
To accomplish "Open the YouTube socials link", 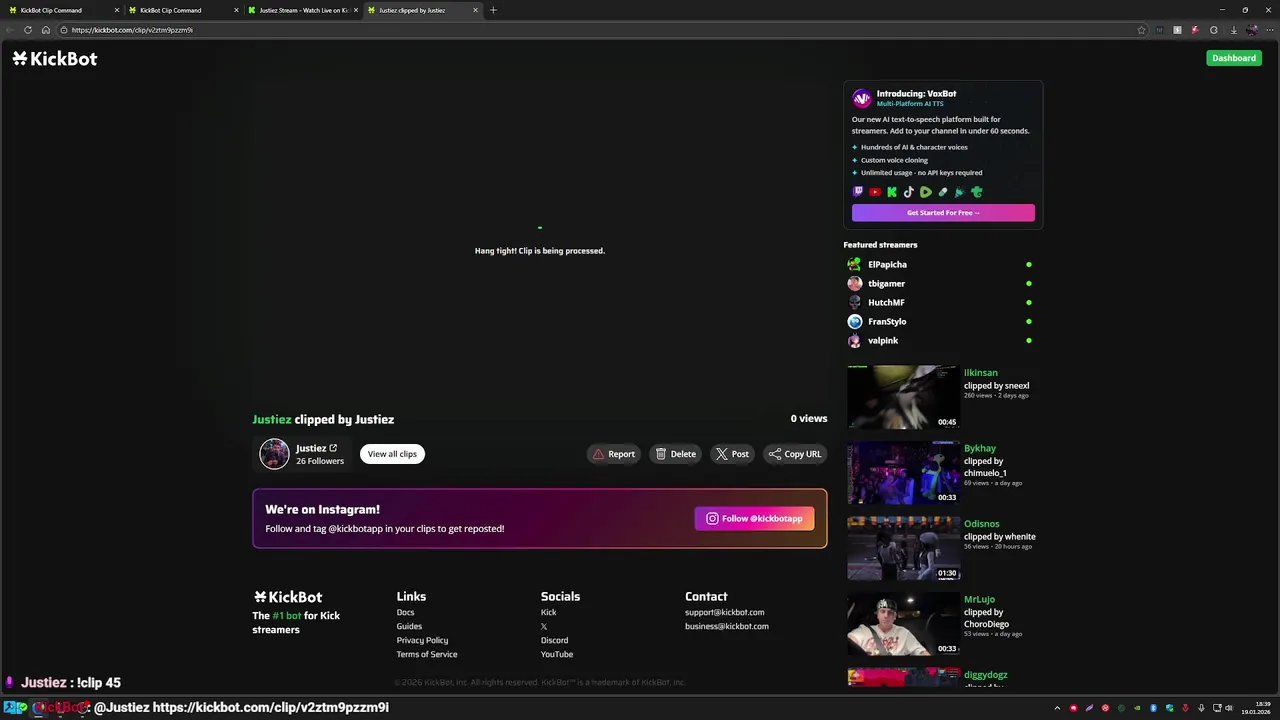I will [x=557, y=654].
